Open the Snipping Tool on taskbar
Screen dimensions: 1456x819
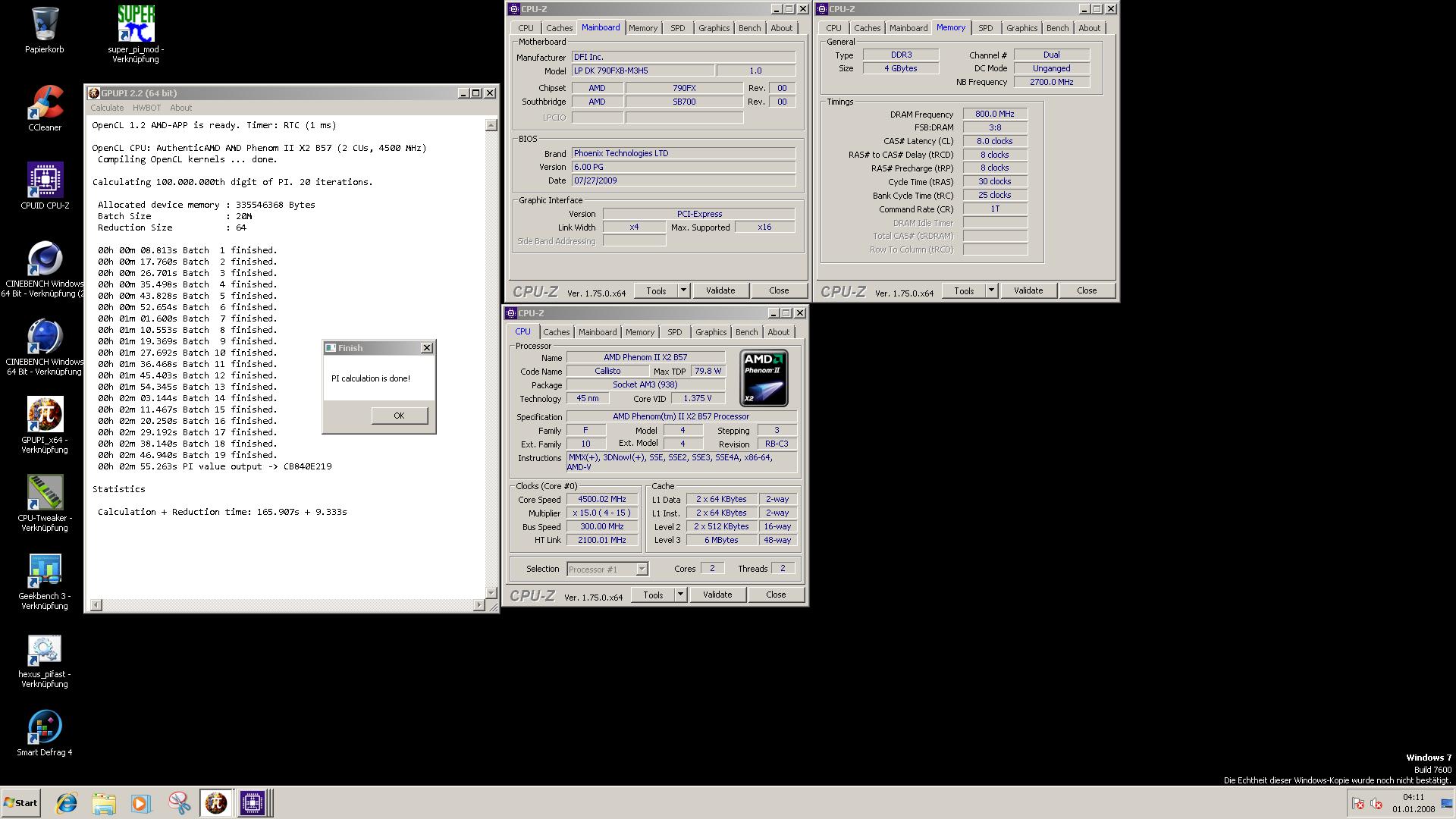tap(179, 803)
